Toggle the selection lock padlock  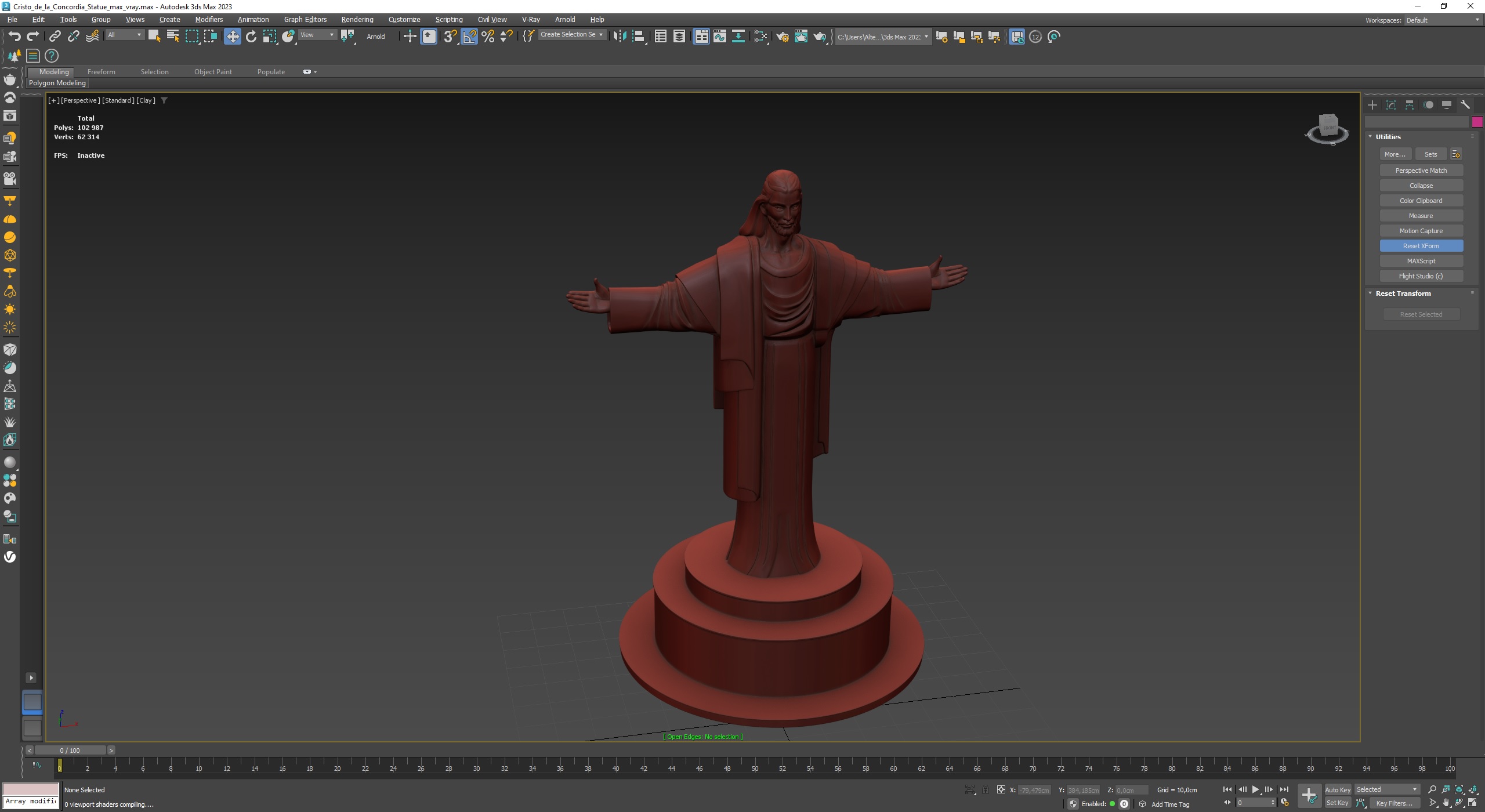point(986,789)
